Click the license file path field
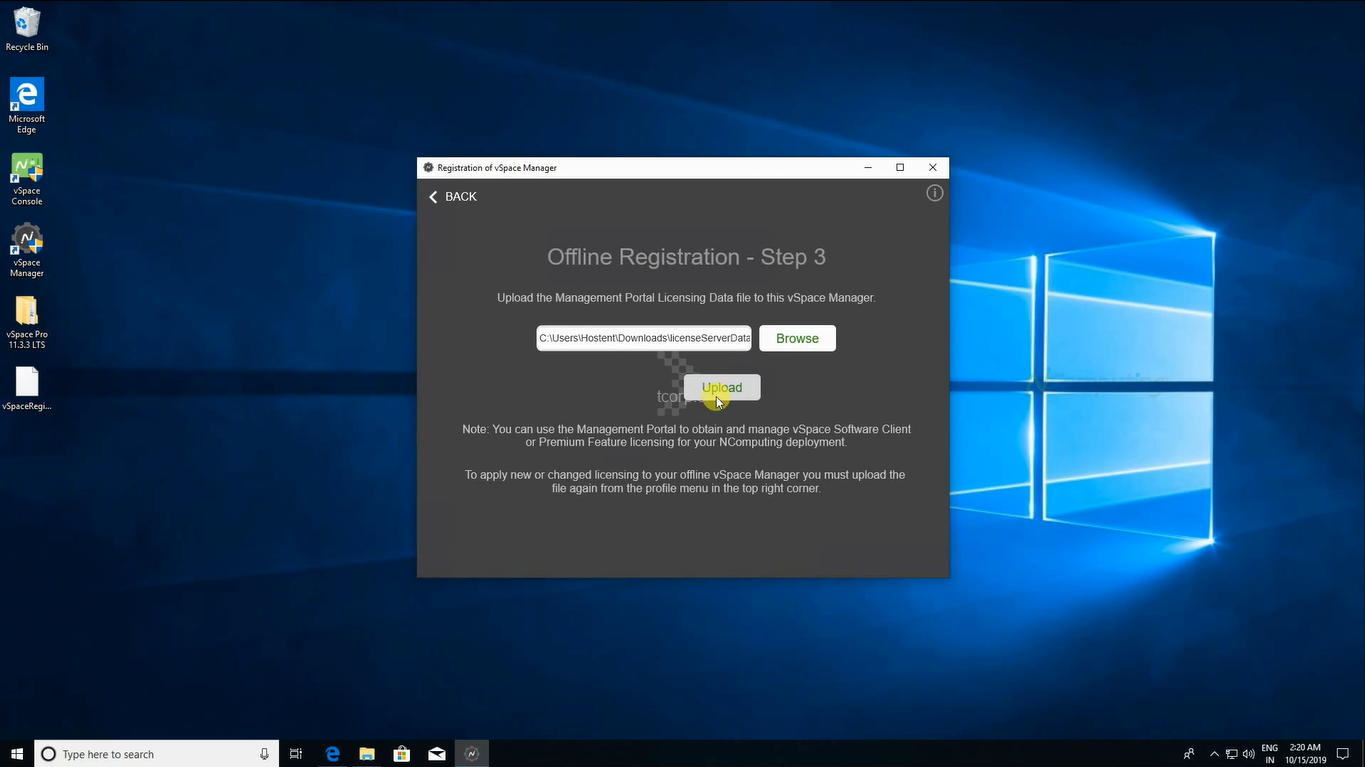1365x767 pixels. point(643,338)
